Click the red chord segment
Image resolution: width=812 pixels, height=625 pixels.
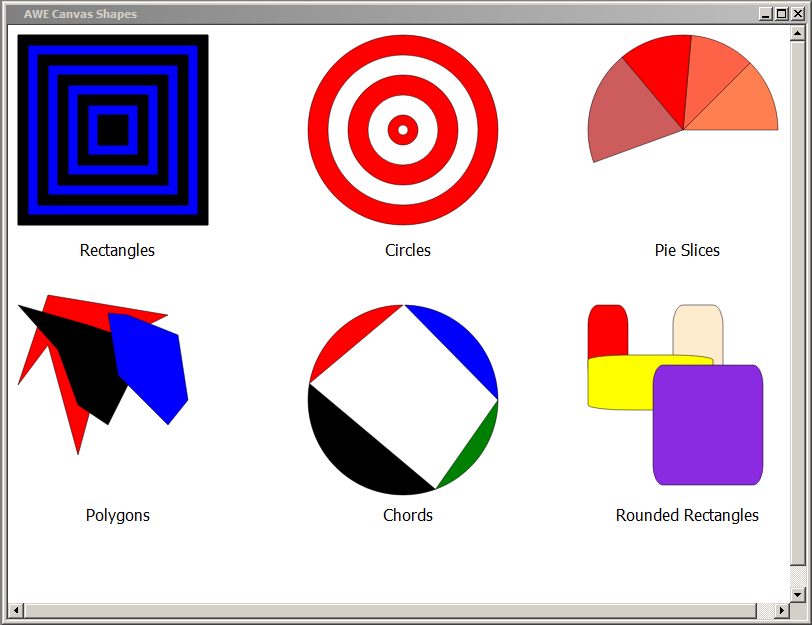(x=347, y=337)
